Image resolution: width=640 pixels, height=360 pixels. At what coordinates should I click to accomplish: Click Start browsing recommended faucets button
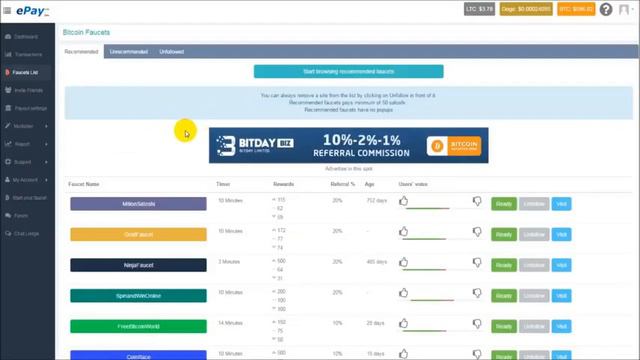[x=349, y=71]
